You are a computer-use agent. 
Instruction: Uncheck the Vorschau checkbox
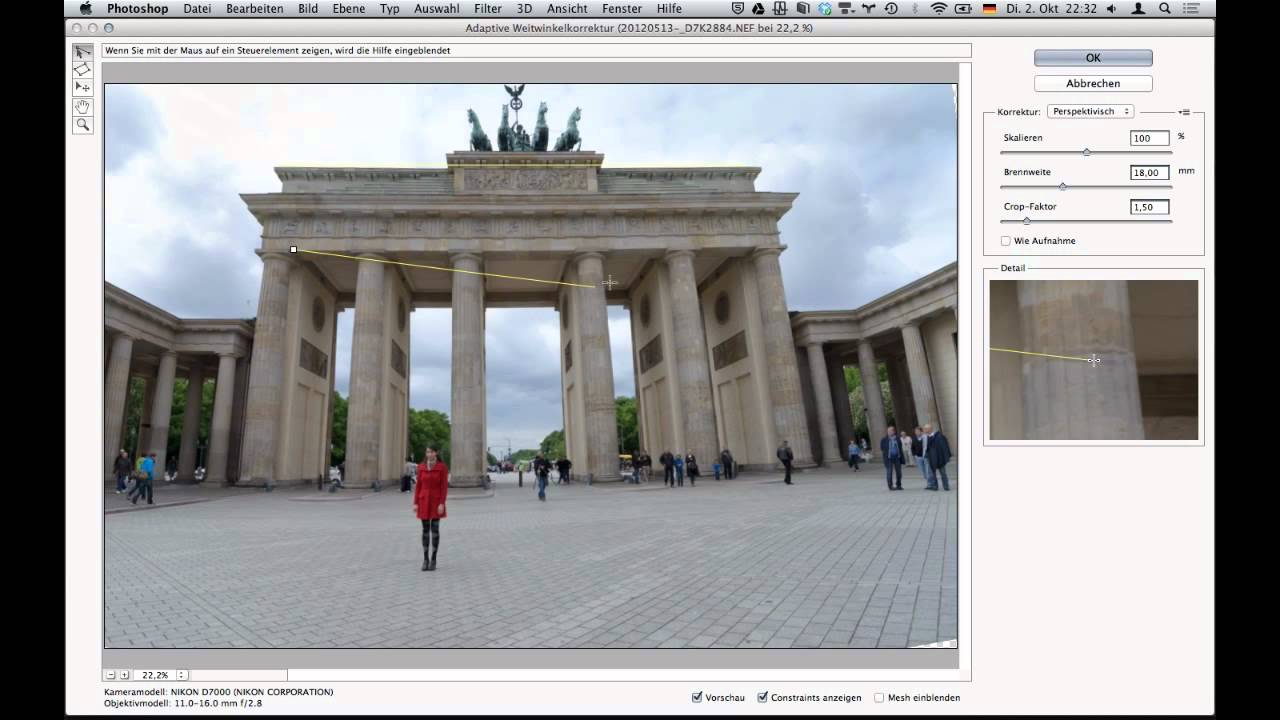[x=697, y=697]
